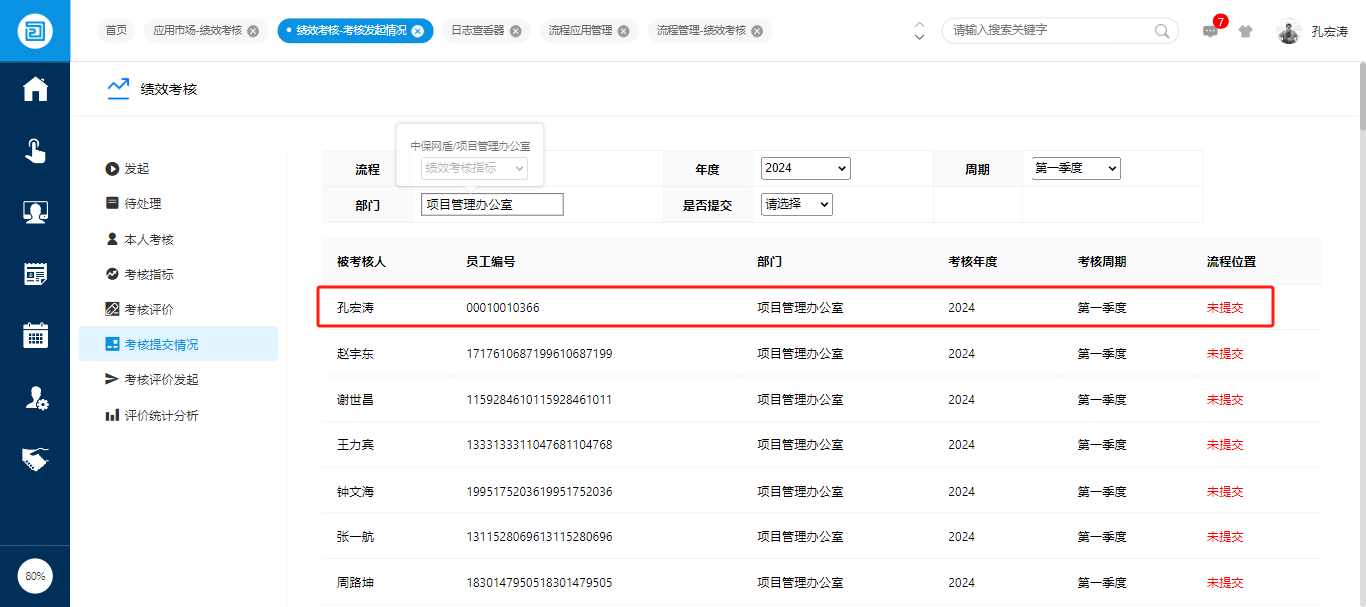The width and height of the screenshot is (1366, 607).
Task: Click employee number 00010010366
Action: pos(502,308)
